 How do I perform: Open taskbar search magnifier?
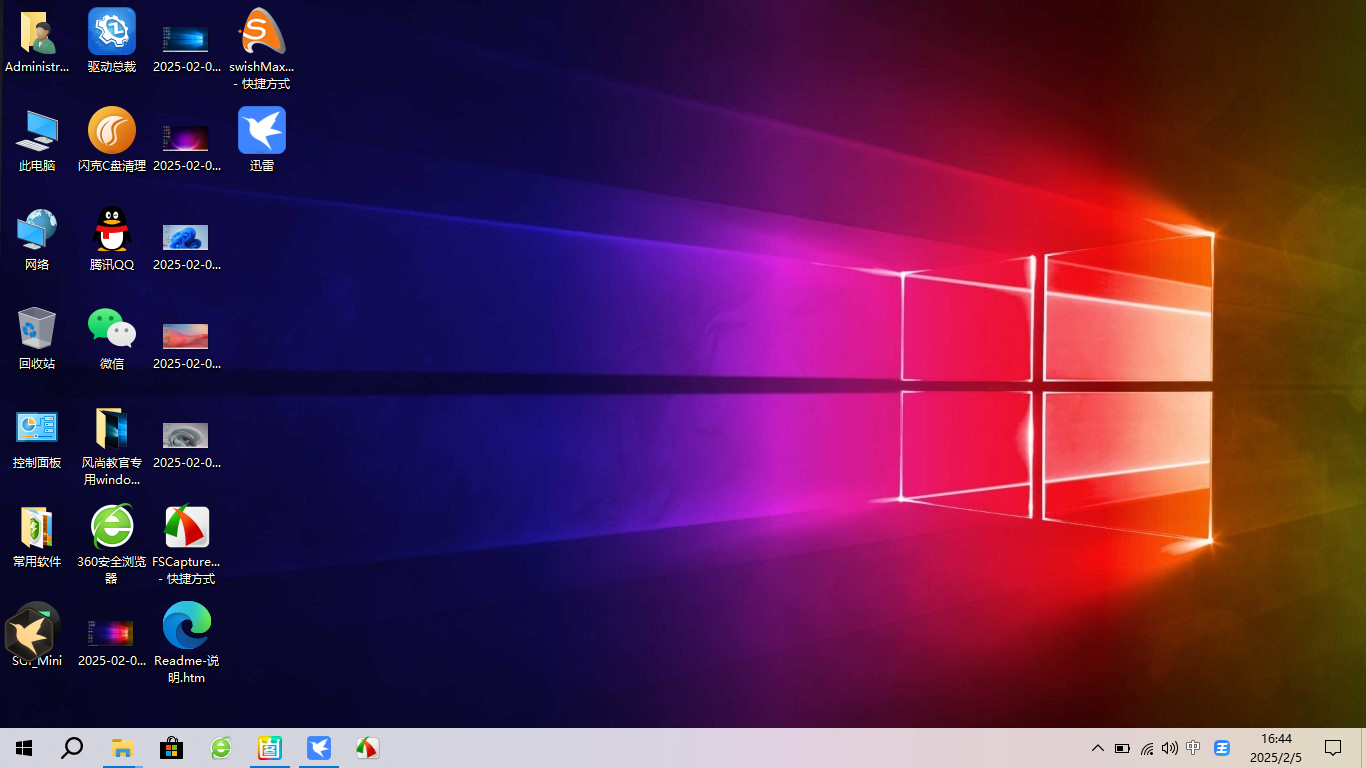point(72,748)
